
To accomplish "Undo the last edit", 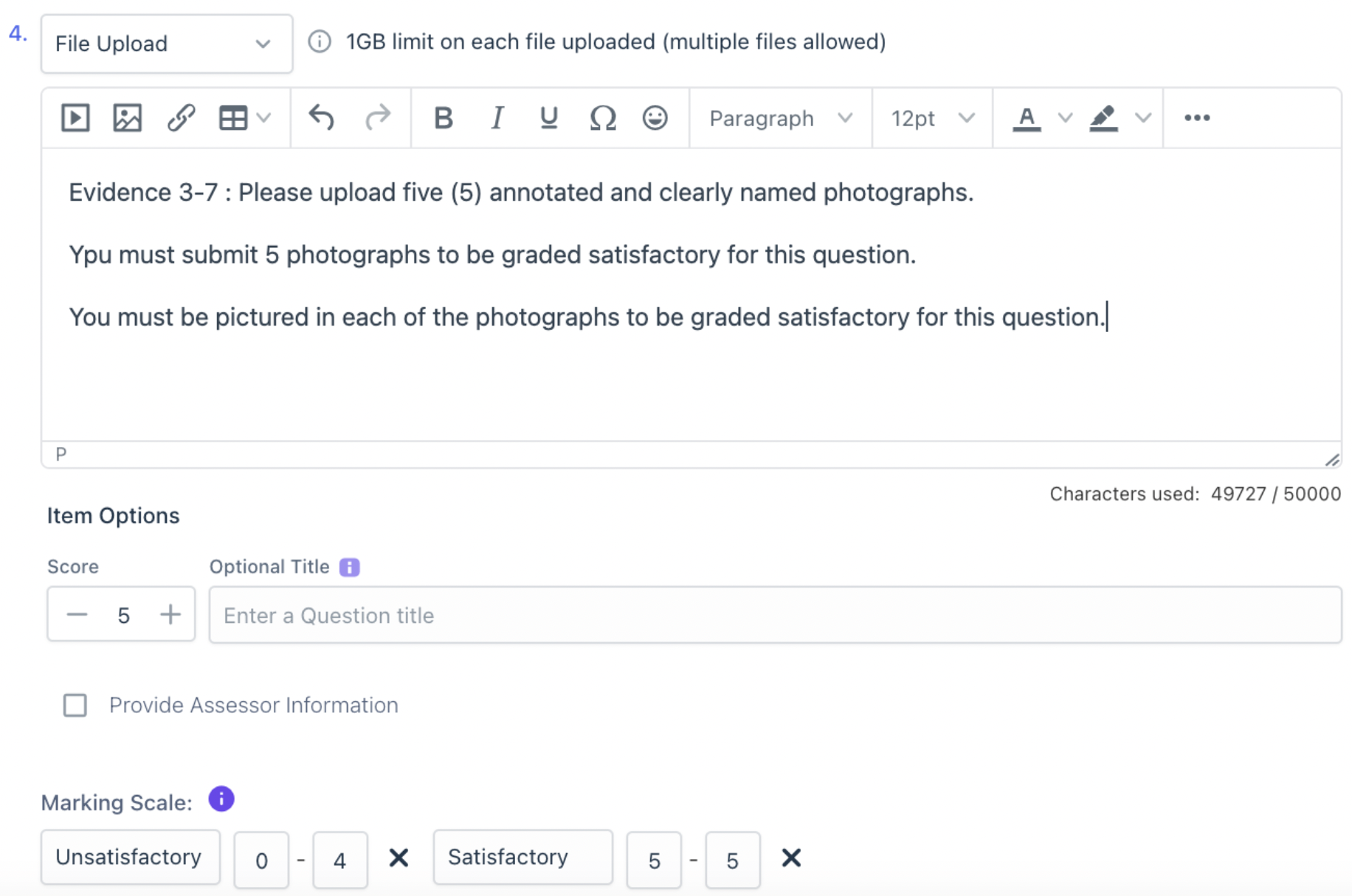I will (322, 118).
